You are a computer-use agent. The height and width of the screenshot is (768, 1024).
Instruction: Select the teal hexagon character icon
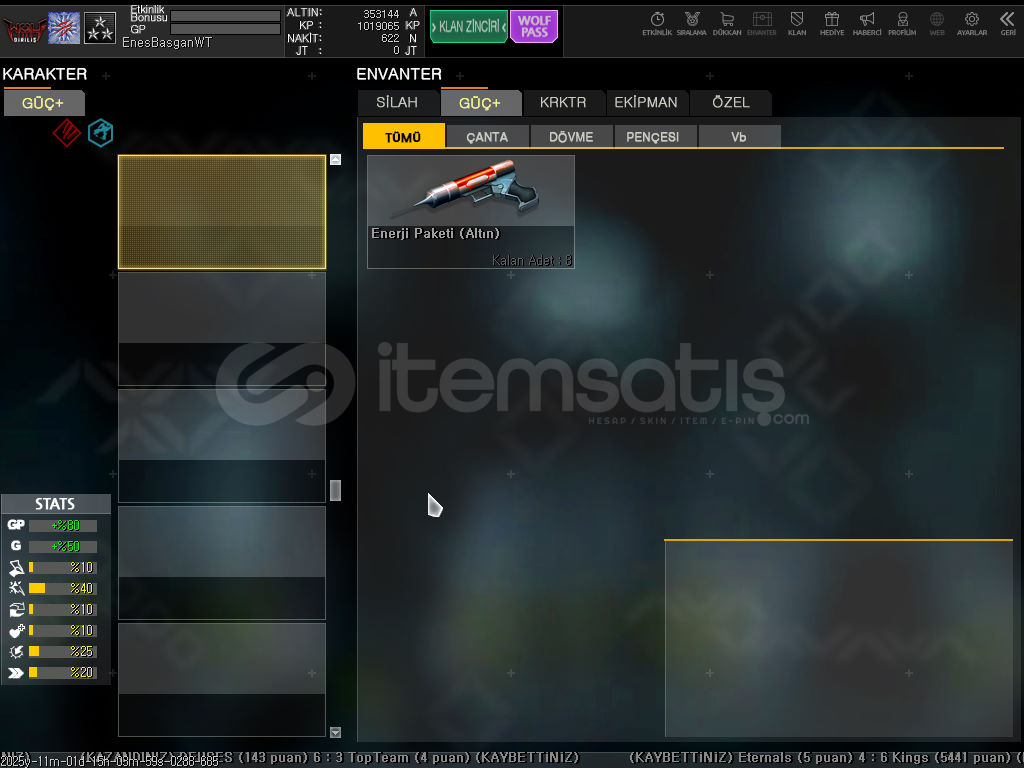(101, 133)
